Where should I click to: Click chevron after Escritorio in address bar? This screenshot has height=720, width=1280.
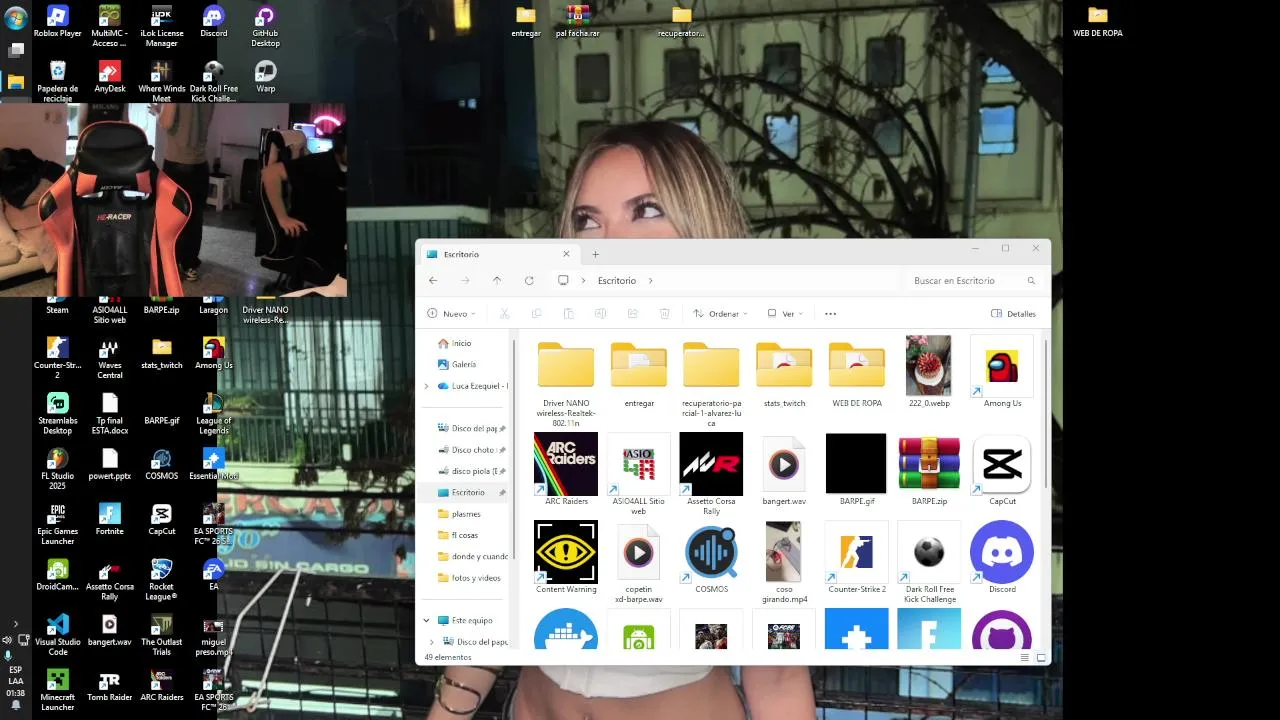[651, 281]
